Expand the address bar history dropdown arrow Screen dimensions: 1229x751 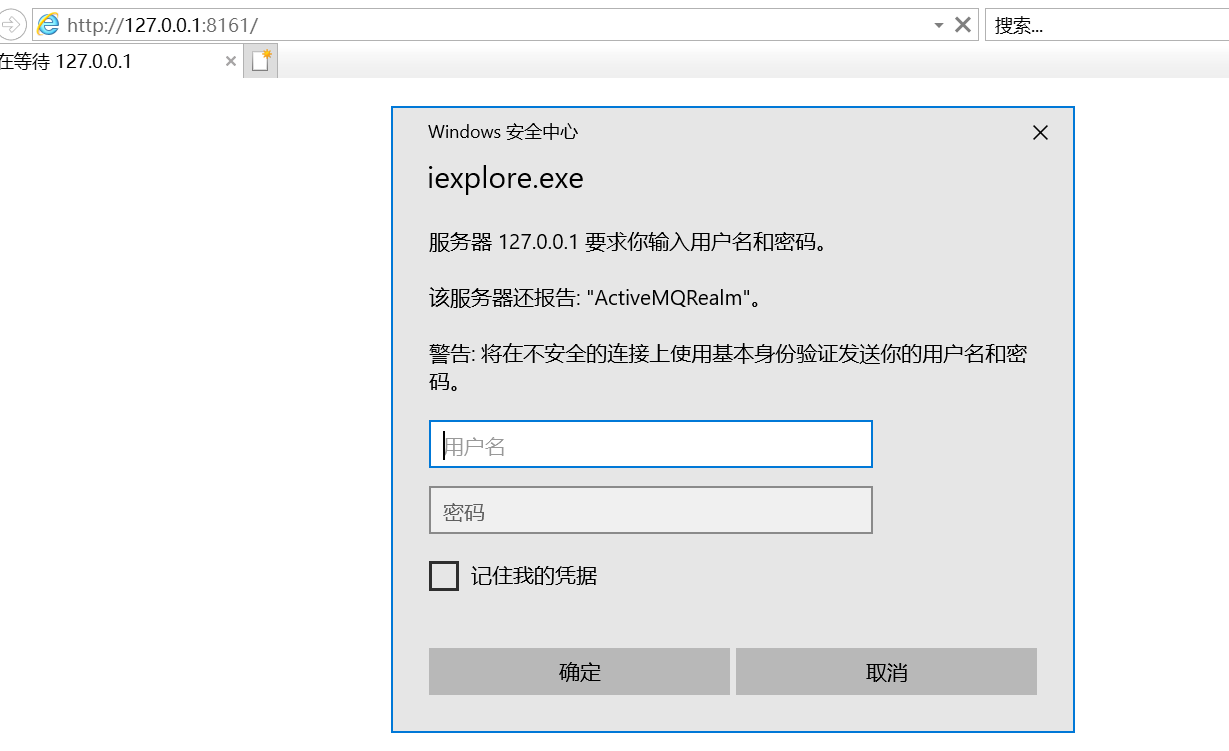point(938,26)
